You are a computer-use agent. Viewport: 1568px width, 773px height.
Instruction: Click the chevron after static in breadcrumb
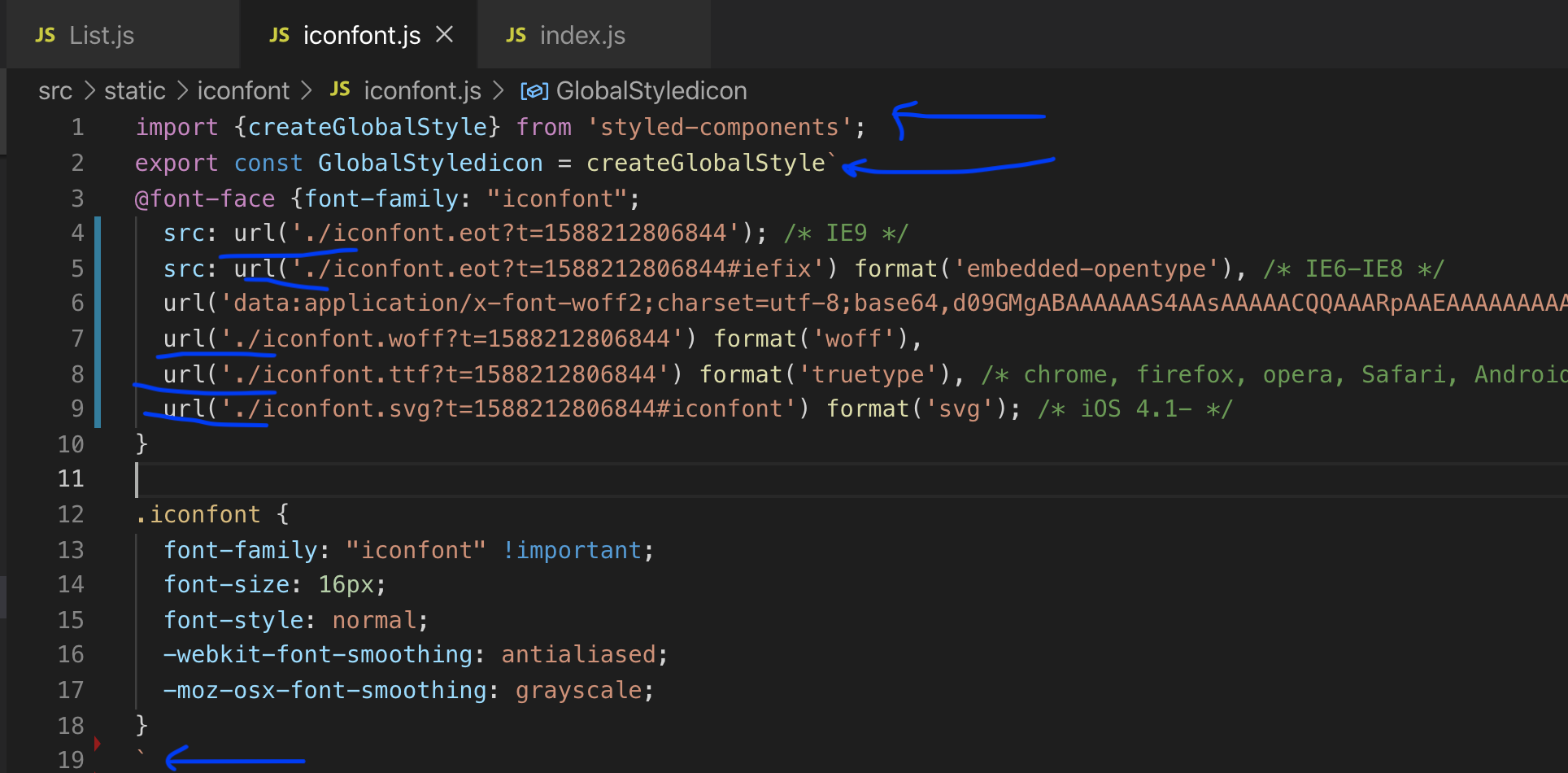182,91
